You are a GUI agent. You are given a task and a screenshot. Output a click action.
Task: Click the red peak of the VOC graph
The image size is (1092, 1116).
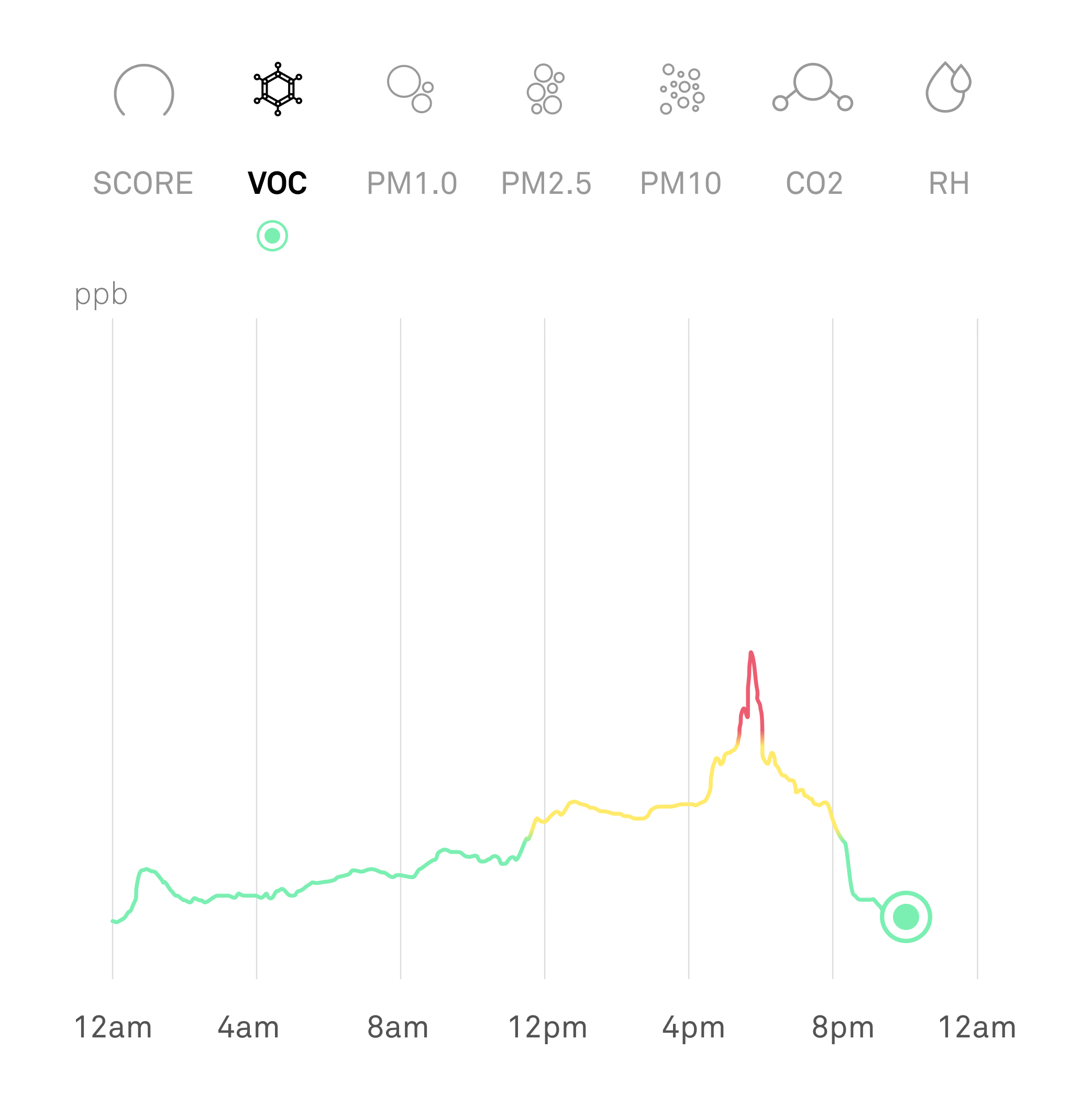[752, 654]
